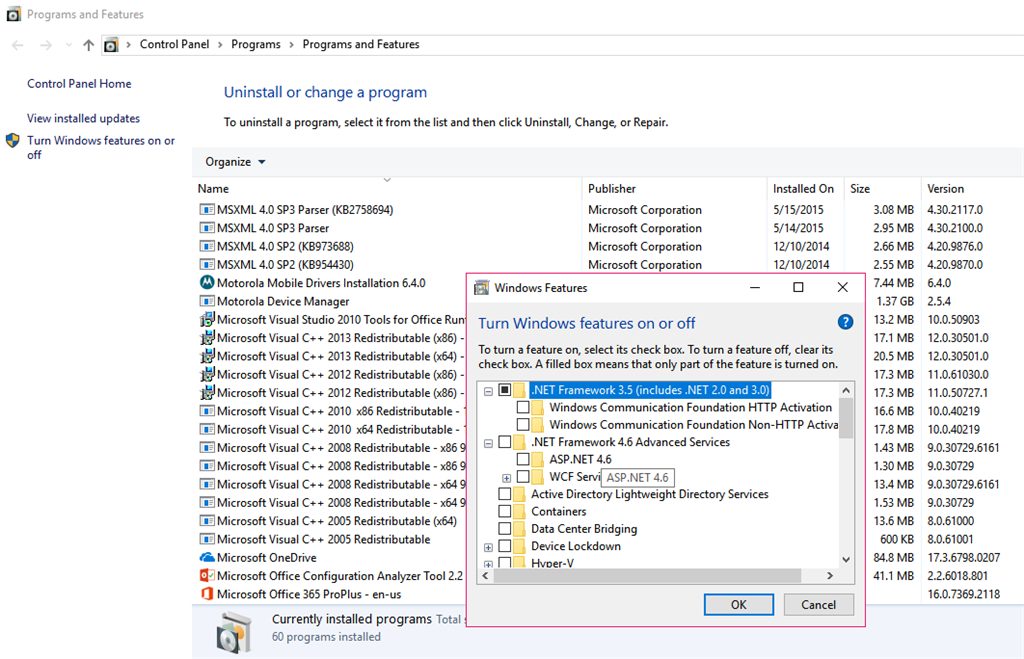Enable WCF Non-HTTP Activation checkbox
This screenshot has width=1024, height=659.
pyautogui.click(x=522, y=425)
